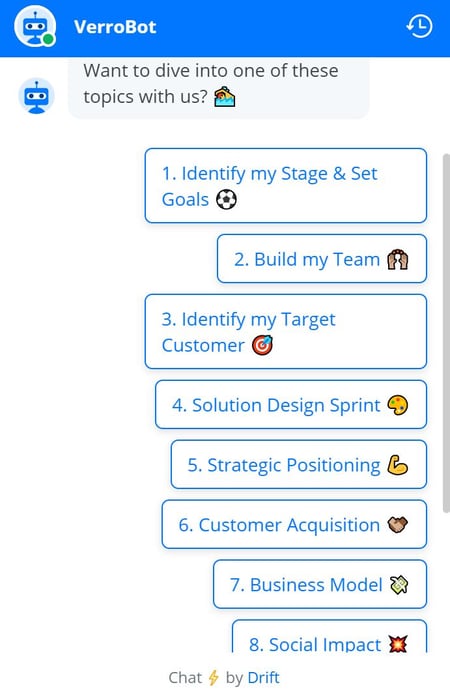This screenshot has height=700, width=450.
Task: Select '5. Strategic Positioning' option
Action: (299, 465)
